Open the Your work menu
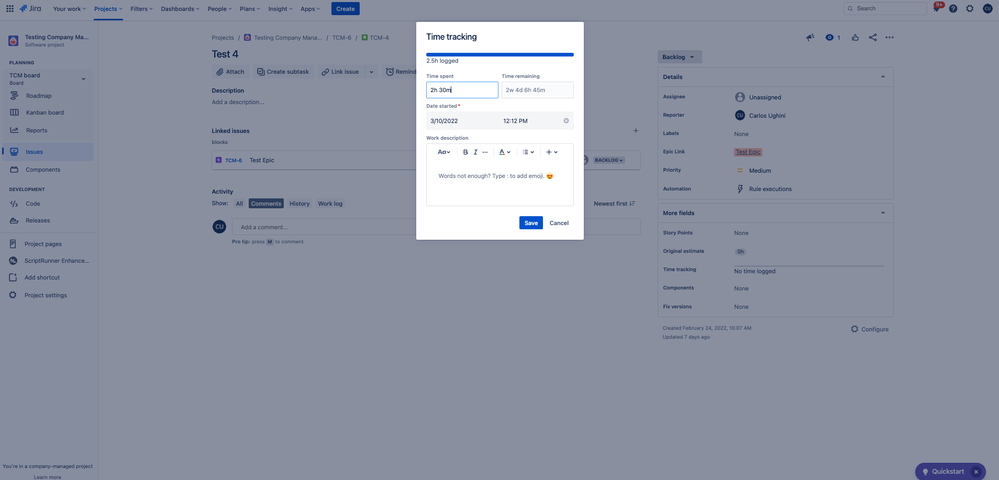This screenshot has height=480, width=999. click(x=70, y=9)
